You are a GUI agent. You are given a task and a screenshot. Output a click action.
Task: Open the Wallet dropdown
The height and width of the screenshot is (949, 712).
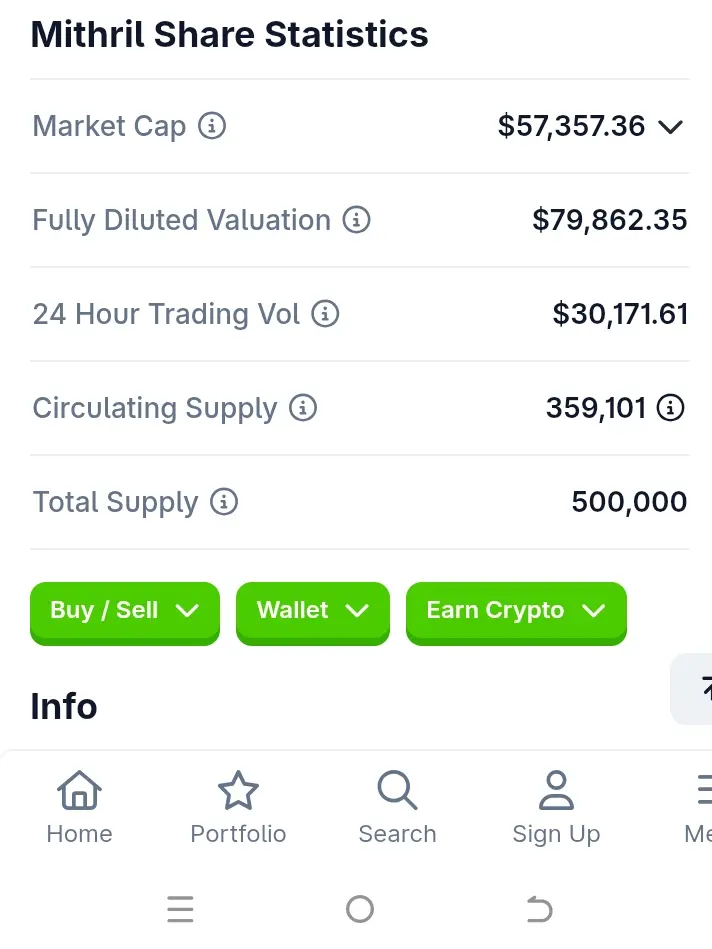[x=312, y=611]
